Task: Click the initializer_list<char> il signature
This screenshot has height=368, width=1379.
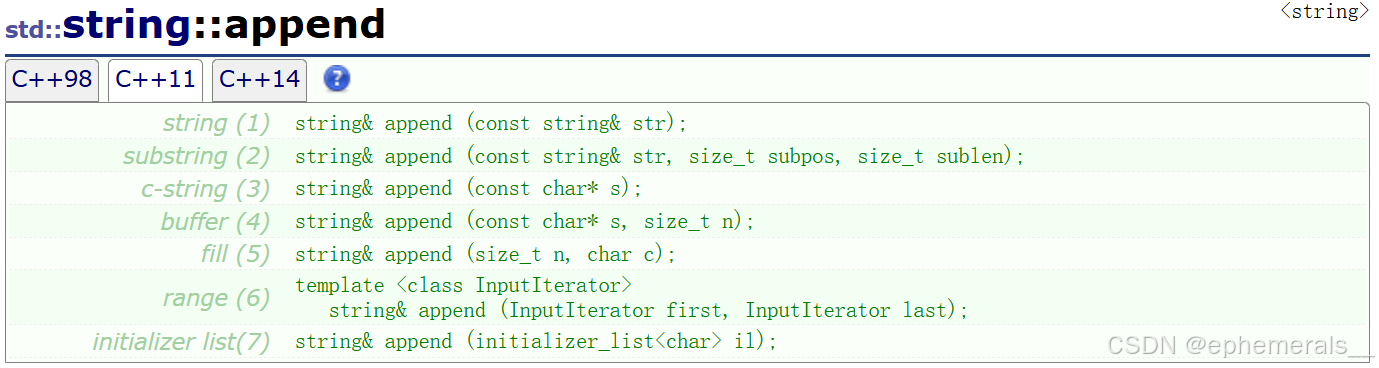Action: [536, 342]
